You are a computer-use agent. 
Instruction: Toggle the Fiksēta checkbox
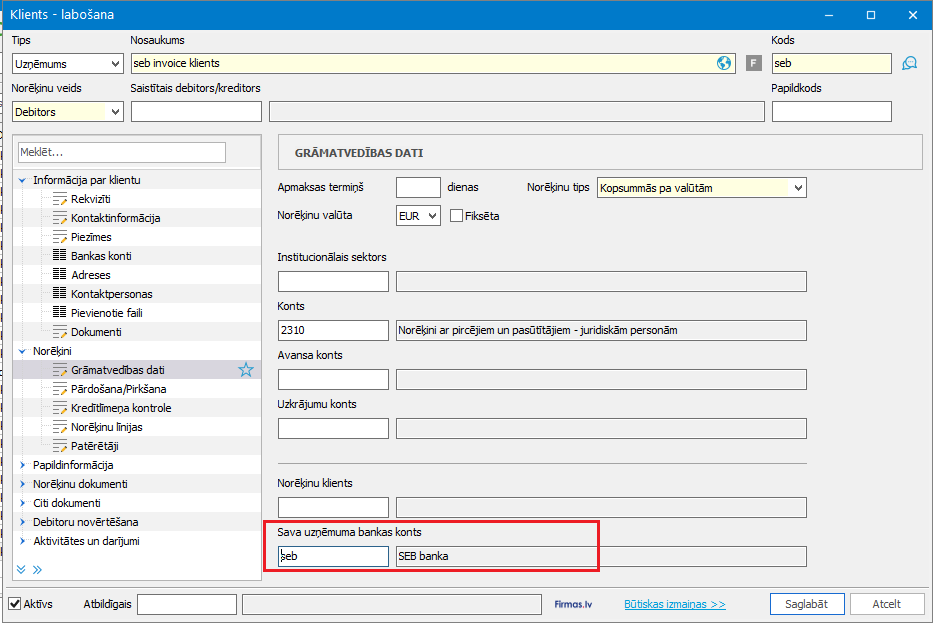[x=456, y=216]
